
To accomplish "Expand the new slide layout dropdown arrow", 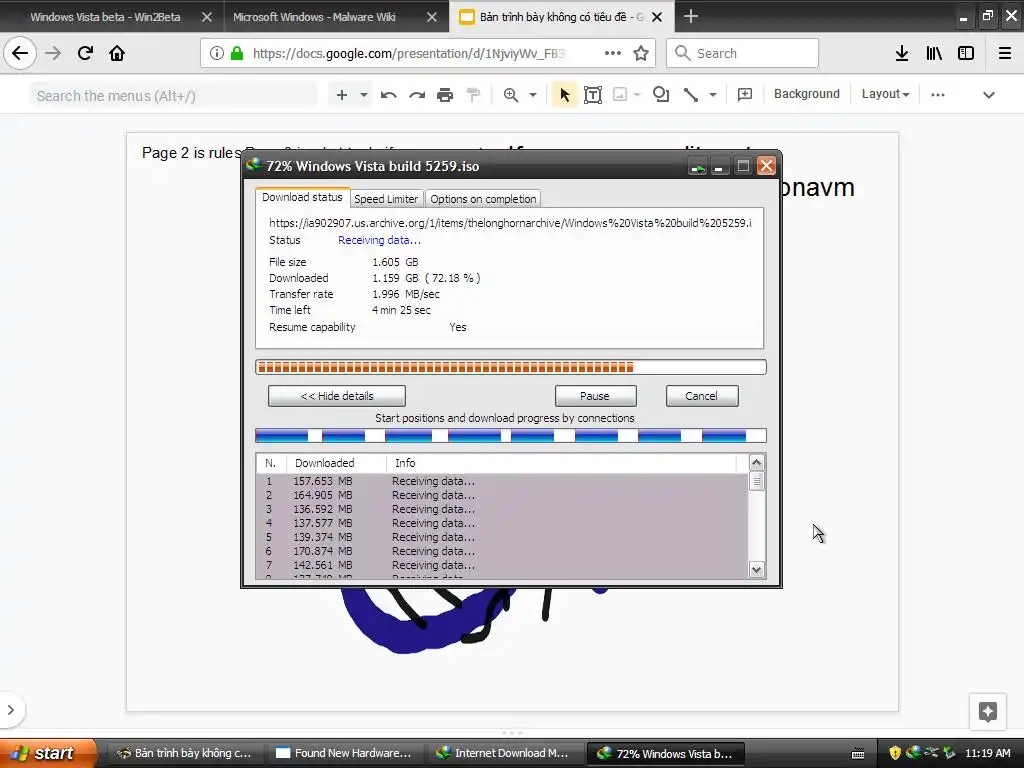I will (x=364, y=95).
